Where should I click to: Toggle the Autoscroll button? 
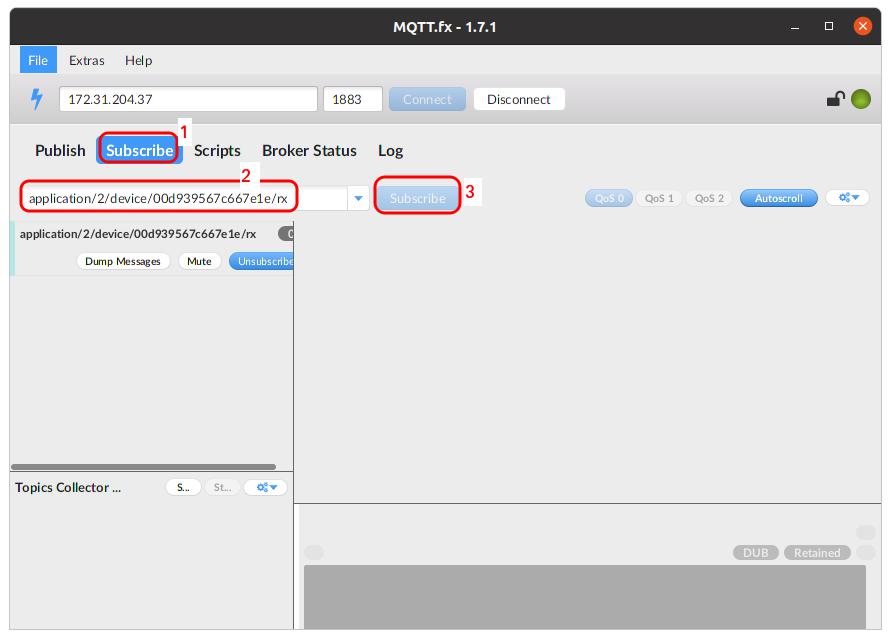click(x=778, y=198)
